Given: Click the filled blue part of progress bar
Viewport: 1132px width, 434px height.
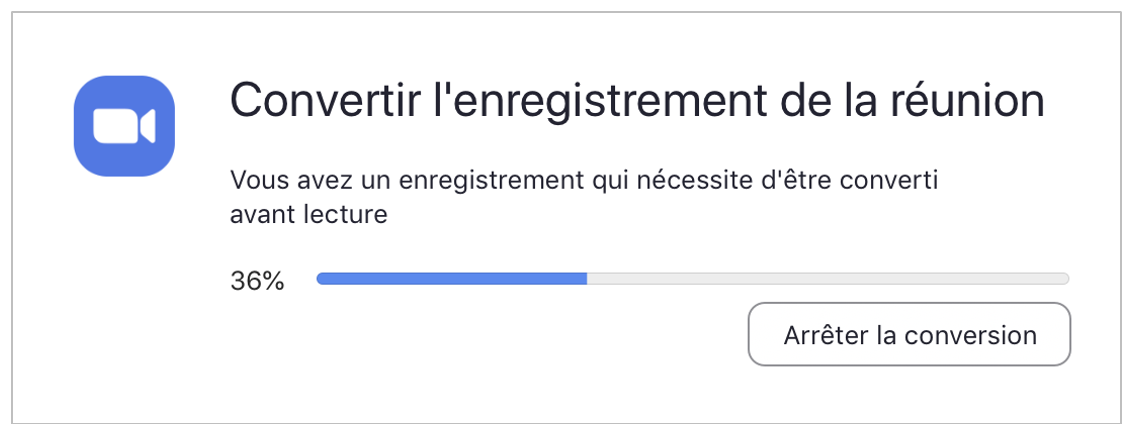Looking at the screenshot, I should (x=451, y=279).
